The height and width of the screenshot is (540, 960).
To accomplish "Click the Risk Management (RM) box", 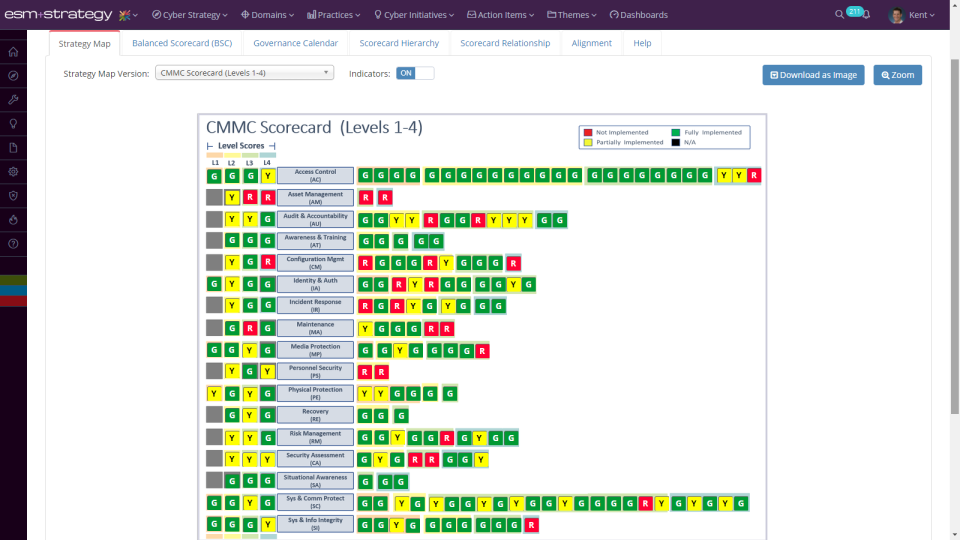I will coord(315,437).
